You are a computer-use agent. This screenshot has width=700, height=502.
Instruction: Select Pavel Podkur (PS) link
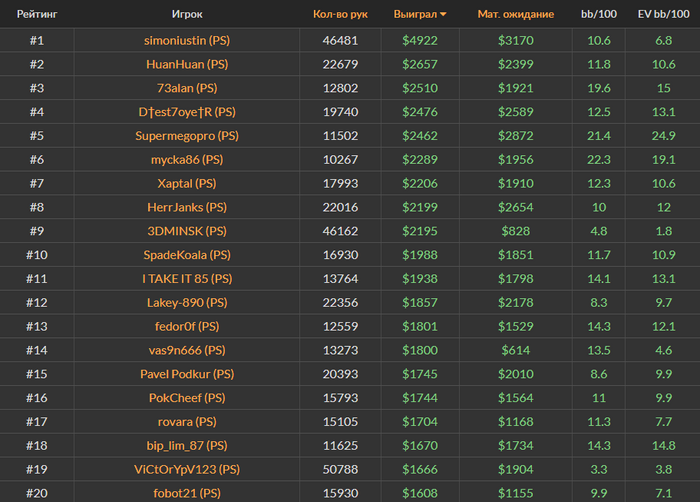point(187,374)
